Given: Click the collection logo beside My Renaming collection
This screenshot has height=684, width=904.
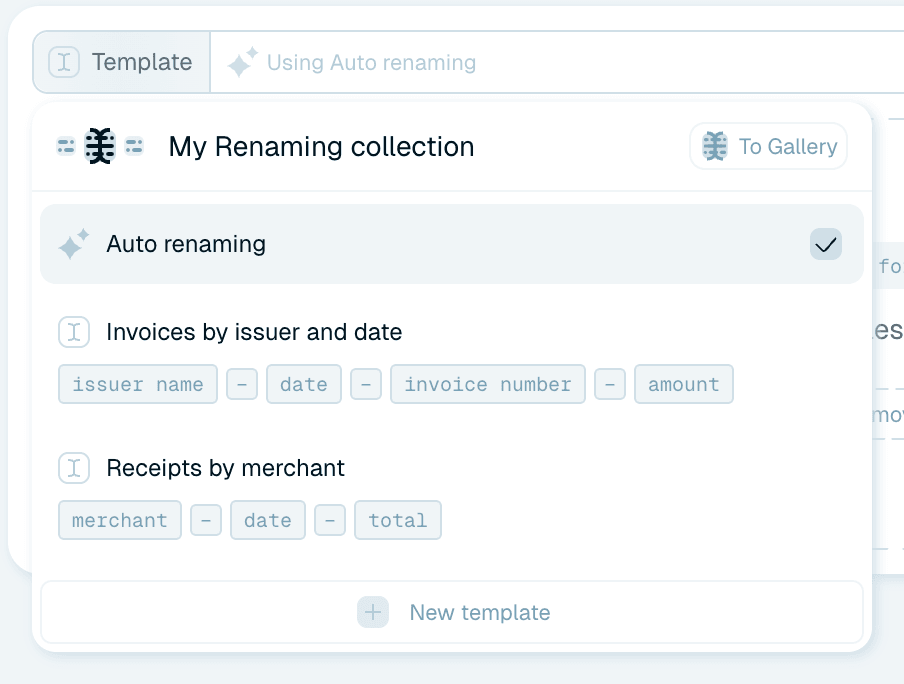Looking at the screenshot, I should pyautogui.click(x=100, y=146).
